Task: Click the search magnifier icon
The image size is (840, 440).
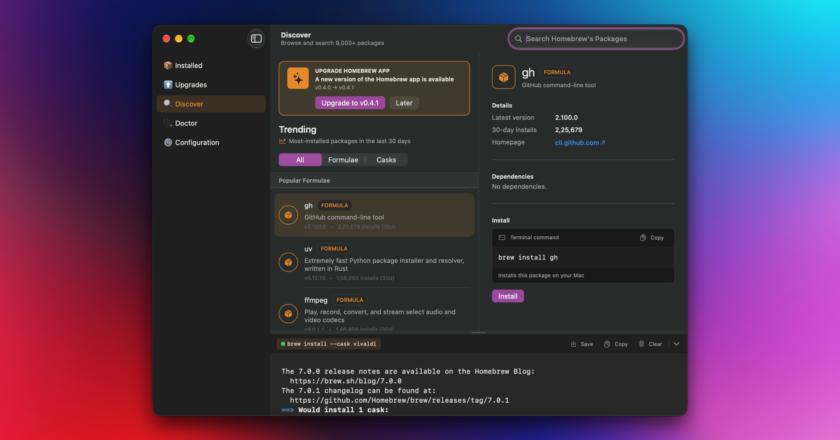Action: point(518,39)
